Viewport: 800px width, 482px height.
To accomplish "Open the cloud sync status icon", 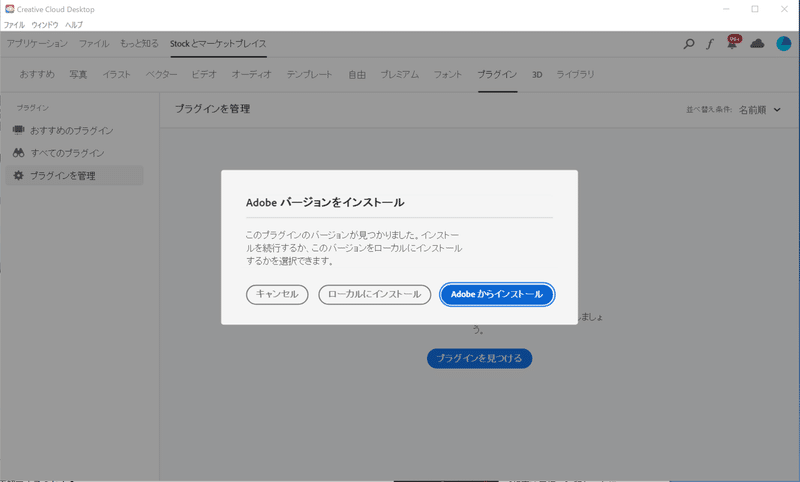I will (x=757, y=43).
